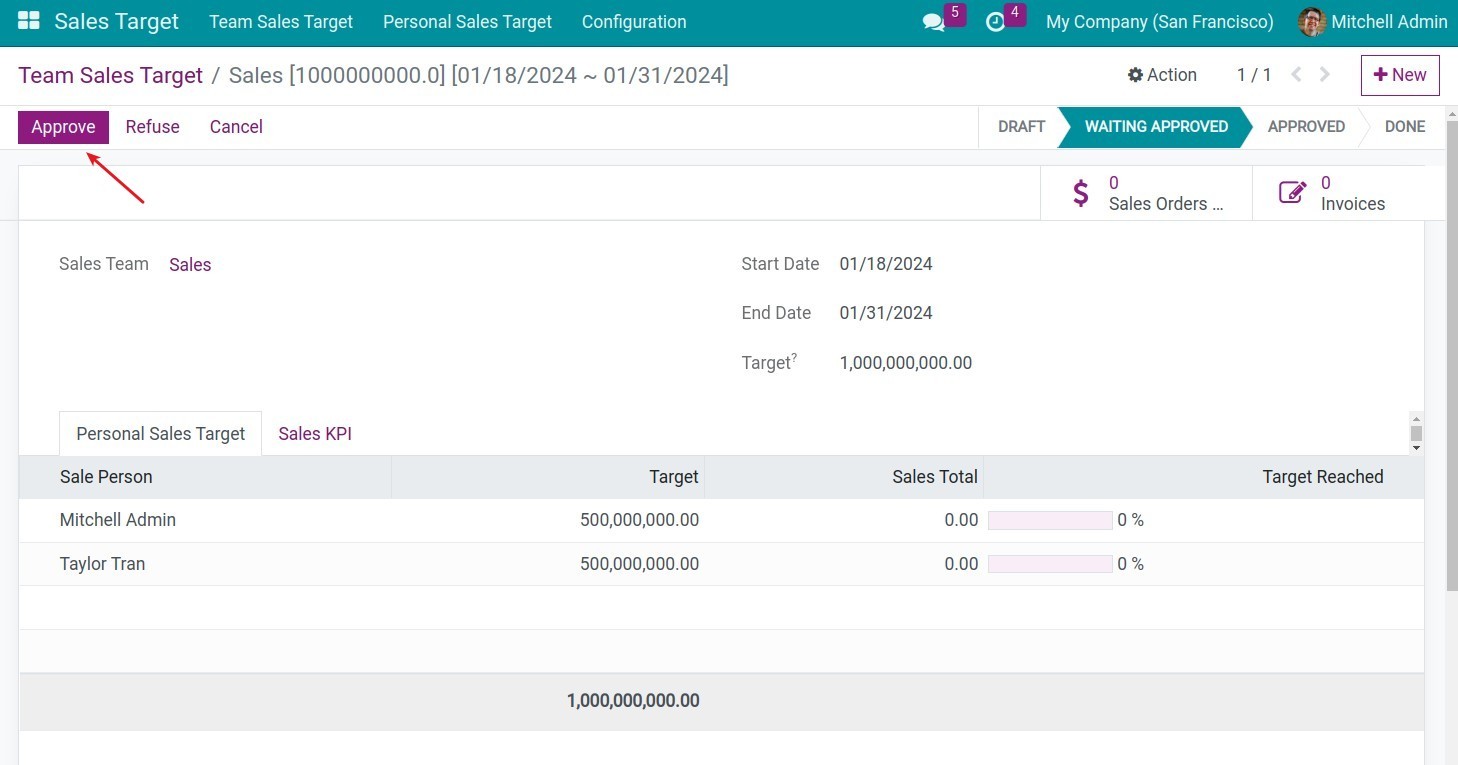Click the End Date value 01/31/2024
1458x765 pixels.
886,313
